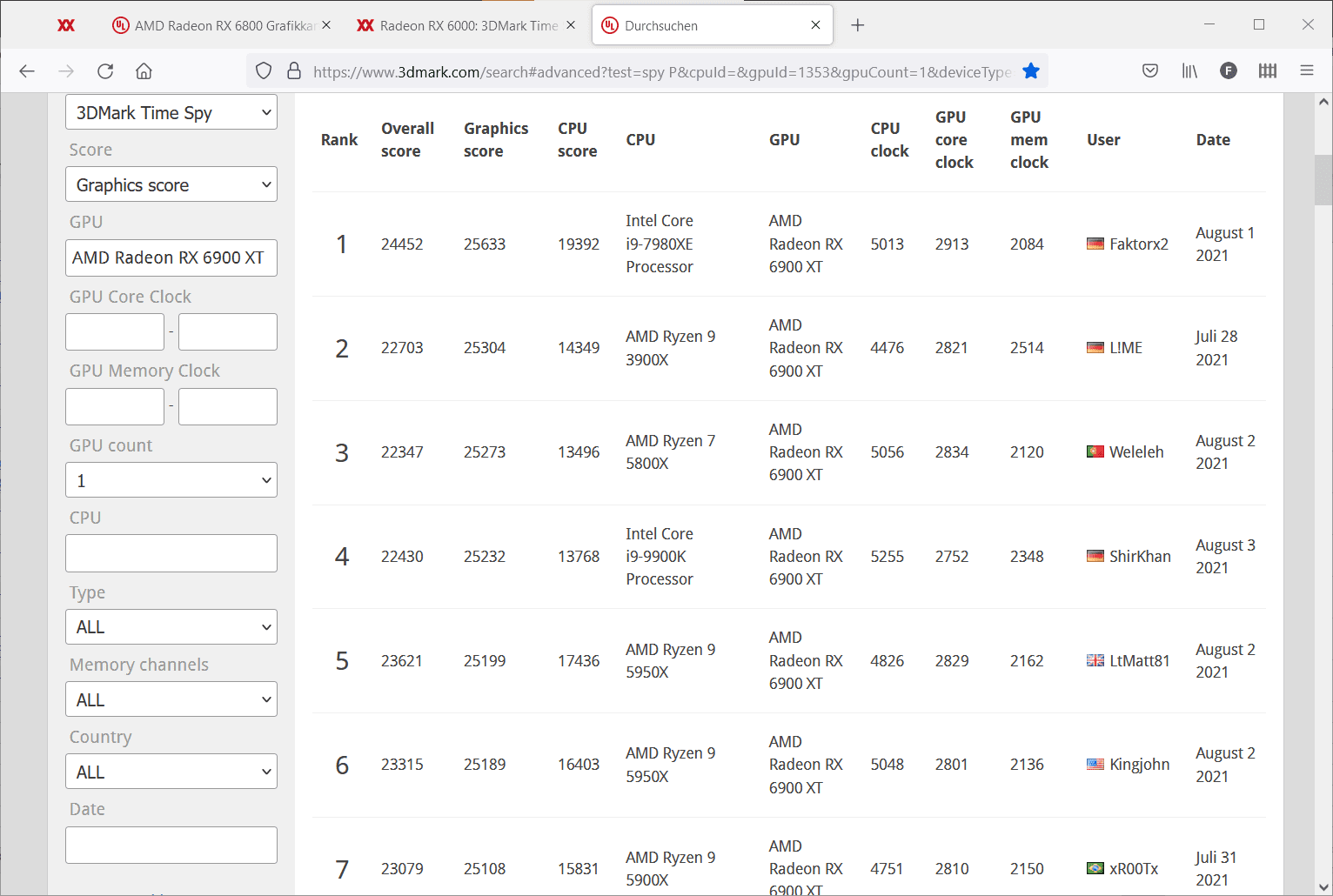Viewport: 1333px width, 896px height.
Task: Click overall score 22703 in rank 2
Action: (402, 348)
